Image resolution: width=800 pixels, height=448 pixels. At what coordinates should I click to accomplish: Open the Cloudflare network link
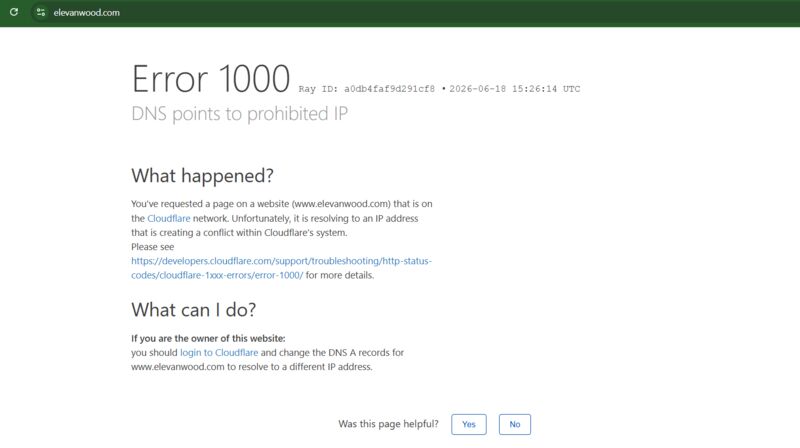tap(168, 218)
